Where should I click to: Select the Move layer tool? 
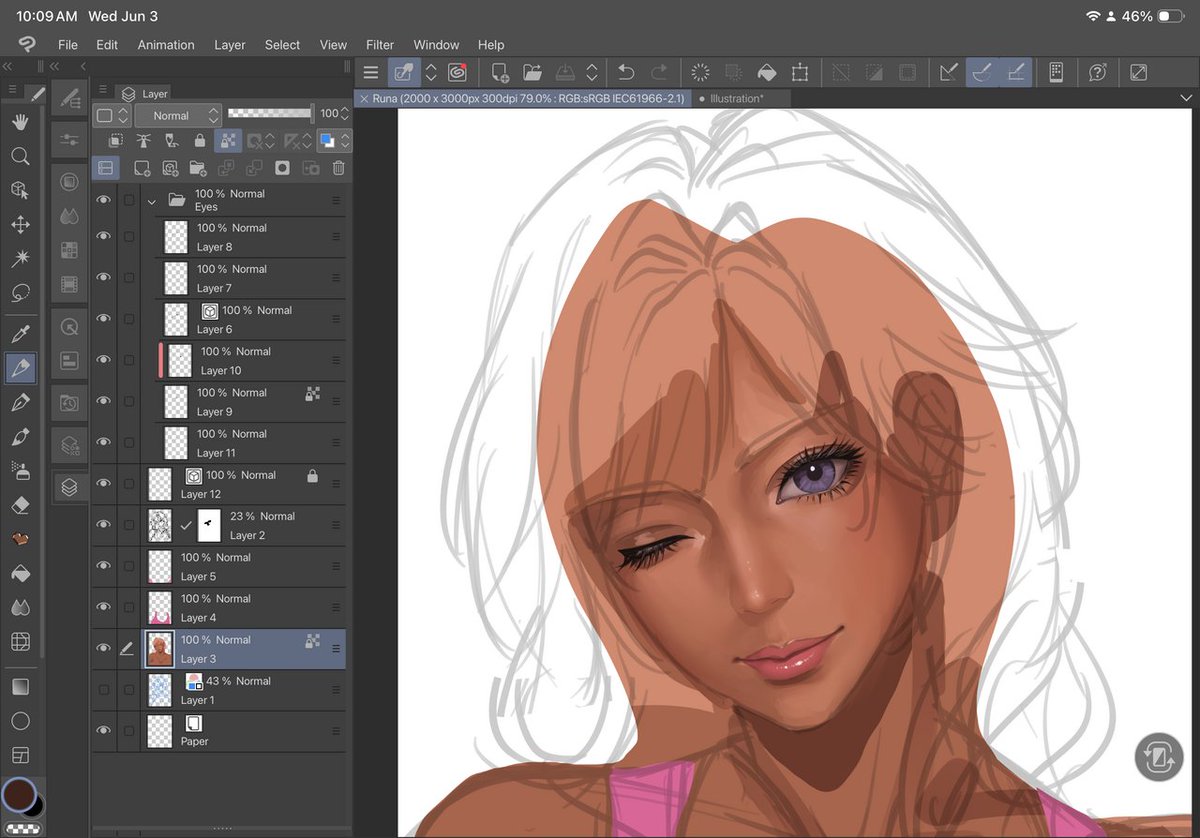pos(20,225)
